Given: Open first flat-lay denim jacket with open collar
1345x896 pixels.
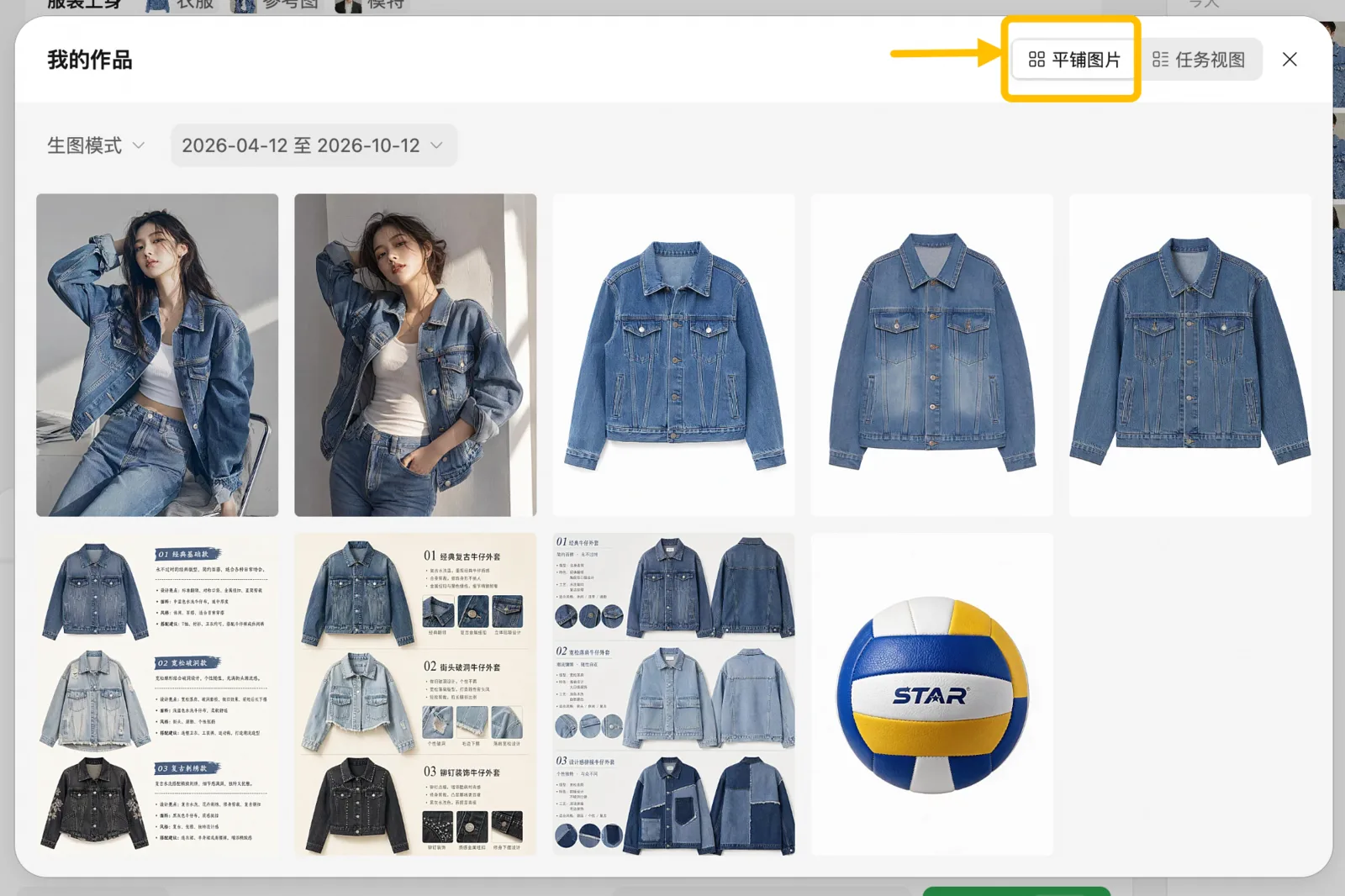Looking at the screenshot, I should coord(673,355).
